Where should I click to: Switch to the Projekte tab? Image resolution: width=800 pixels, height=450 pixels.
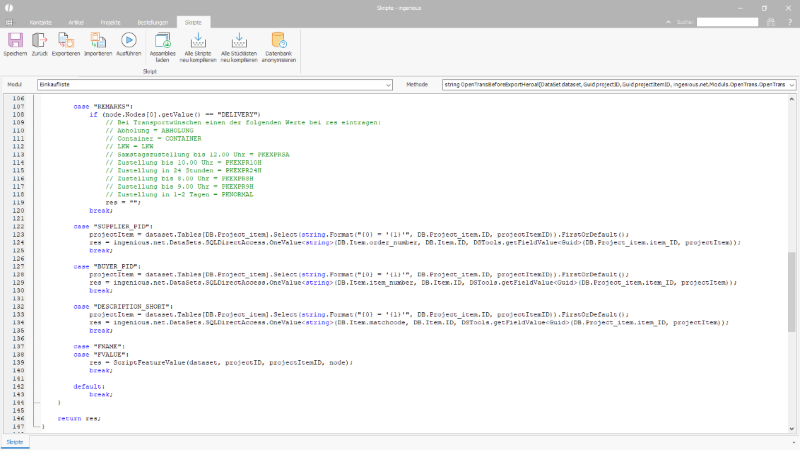[111, 22]
